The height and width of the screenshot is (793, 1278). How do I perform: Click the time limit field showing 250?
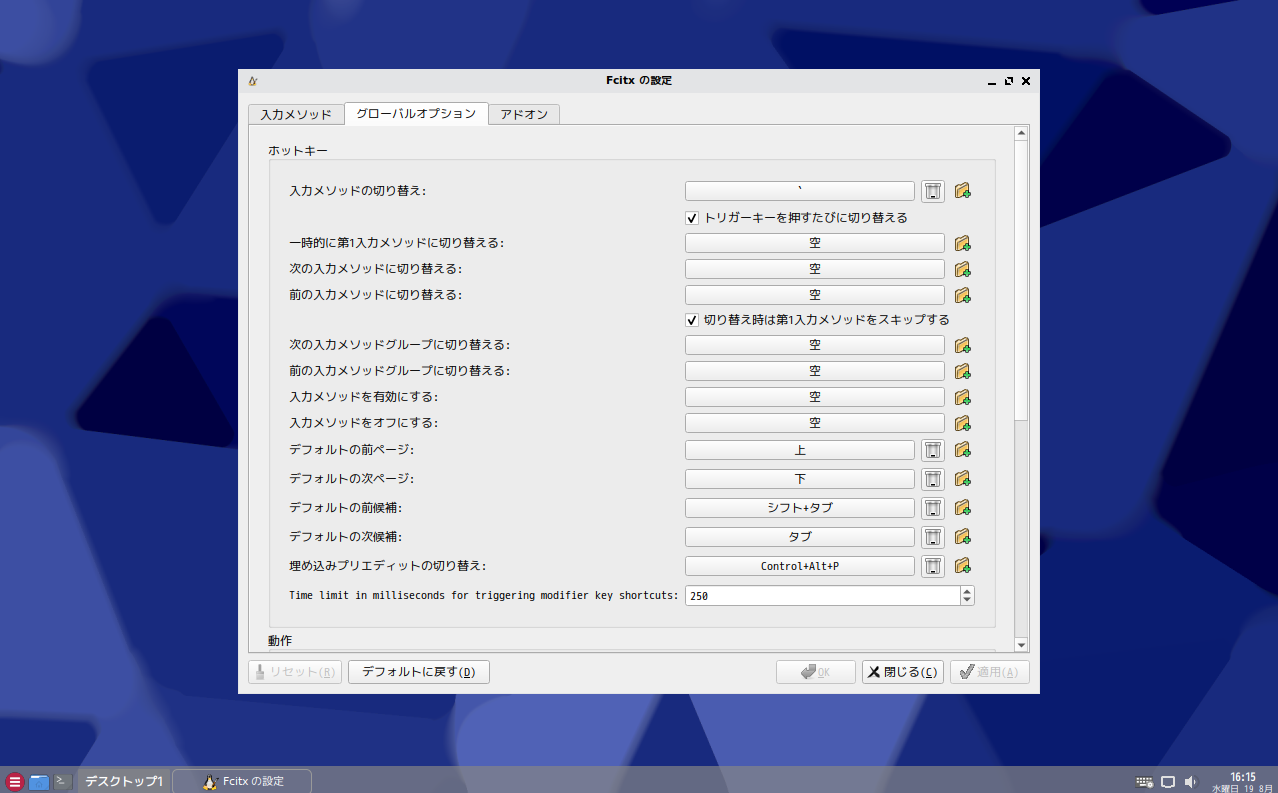pyautogui.click(x=822, y=596)
